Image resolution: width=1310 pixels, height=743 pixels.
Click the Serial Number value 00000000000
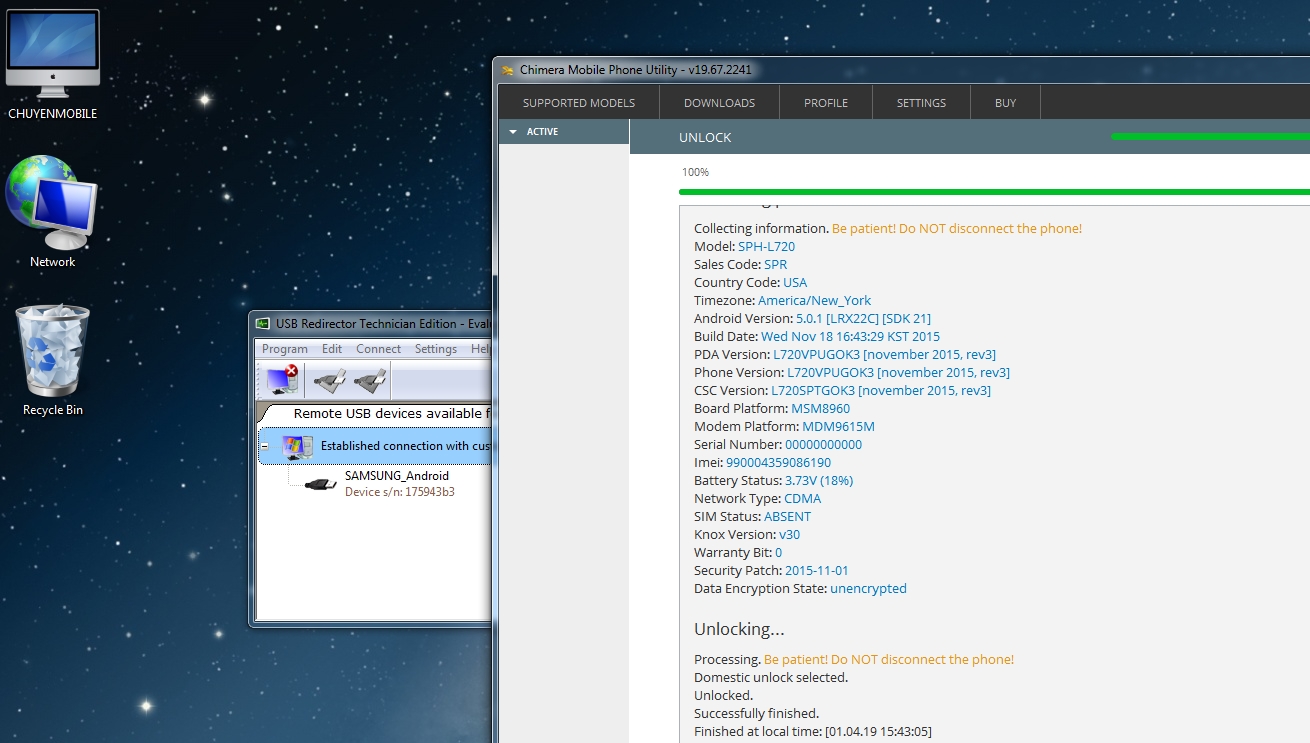point(823,444)
